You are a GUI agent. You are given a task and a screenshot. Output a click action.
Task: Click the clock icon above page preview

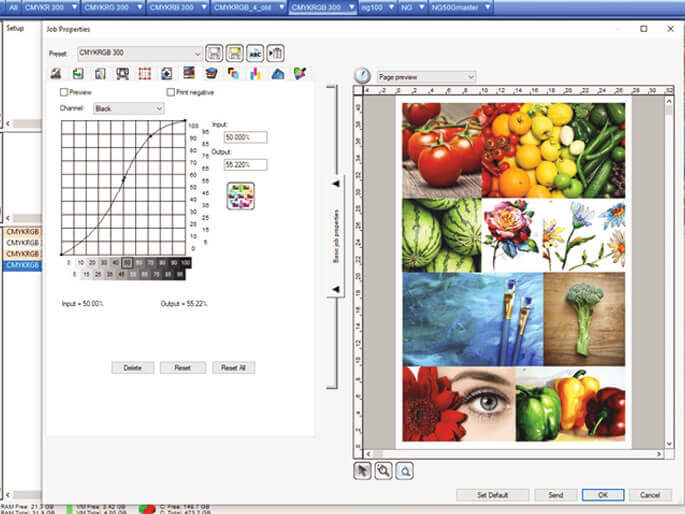(362, 76)
